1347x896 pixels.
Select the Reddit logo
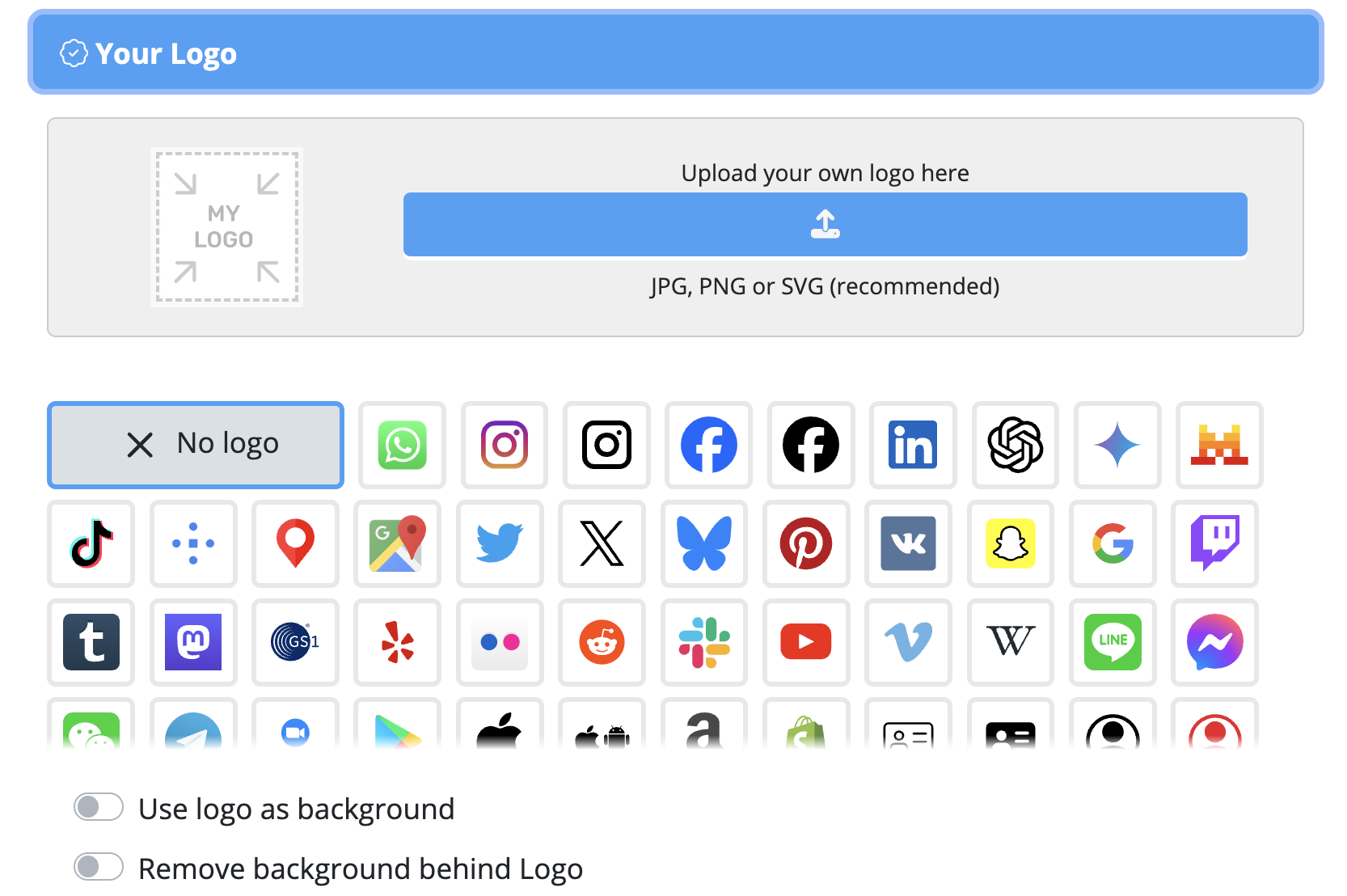coord(602,642)
